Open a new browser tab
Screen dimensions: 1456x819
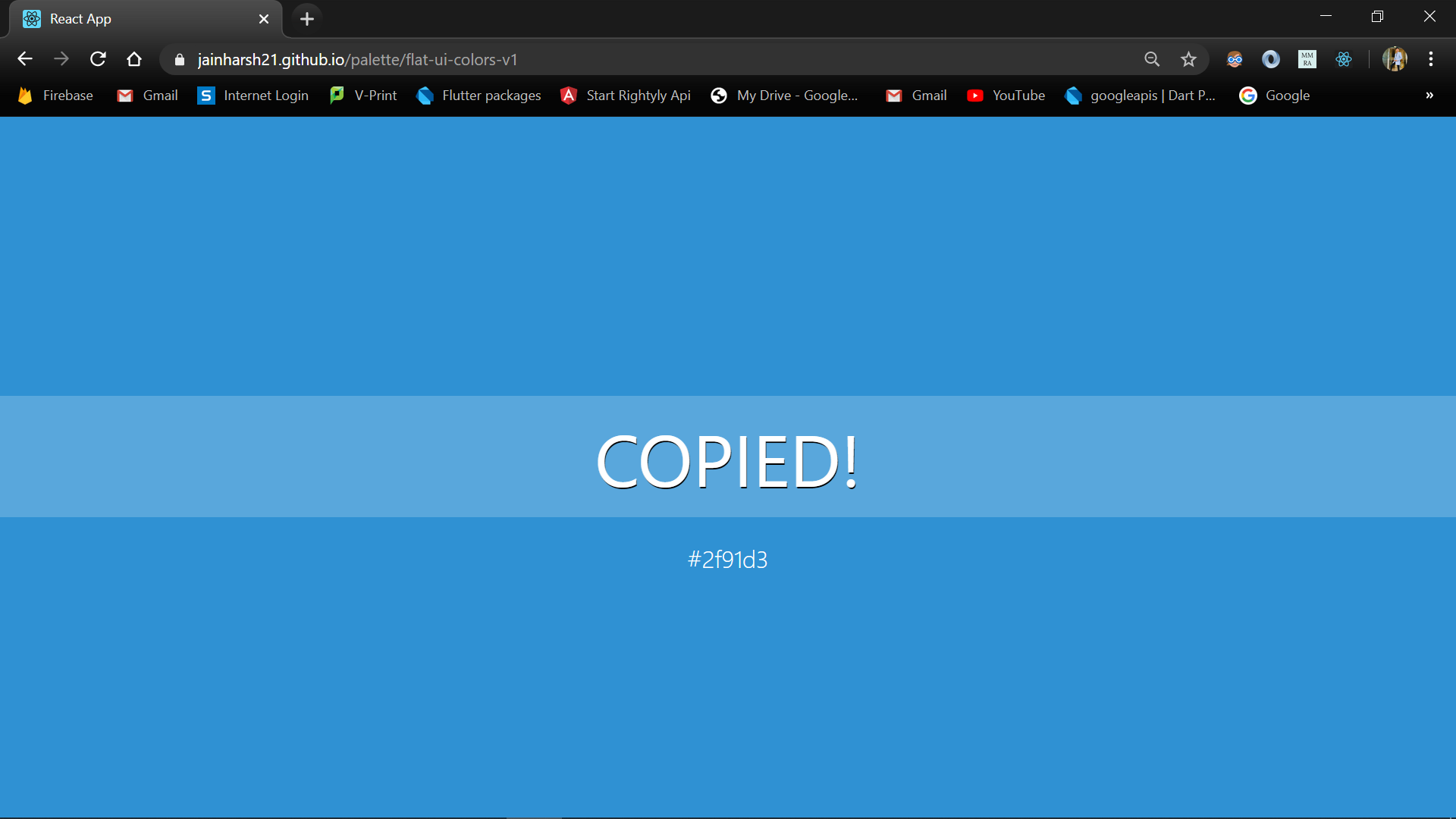(x=306, y=19)
